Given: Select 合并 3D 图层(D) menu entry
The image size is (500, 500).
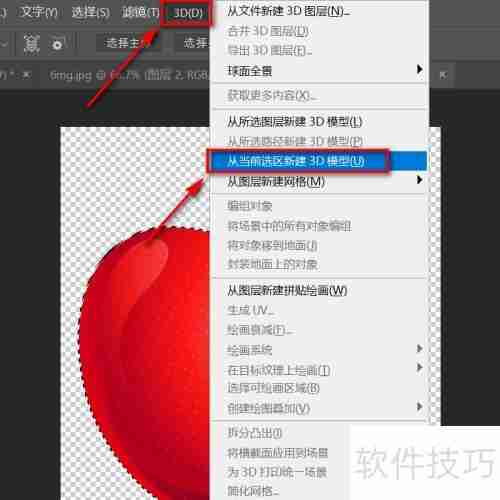Looking at the screenshot, I should click(319, 32).
